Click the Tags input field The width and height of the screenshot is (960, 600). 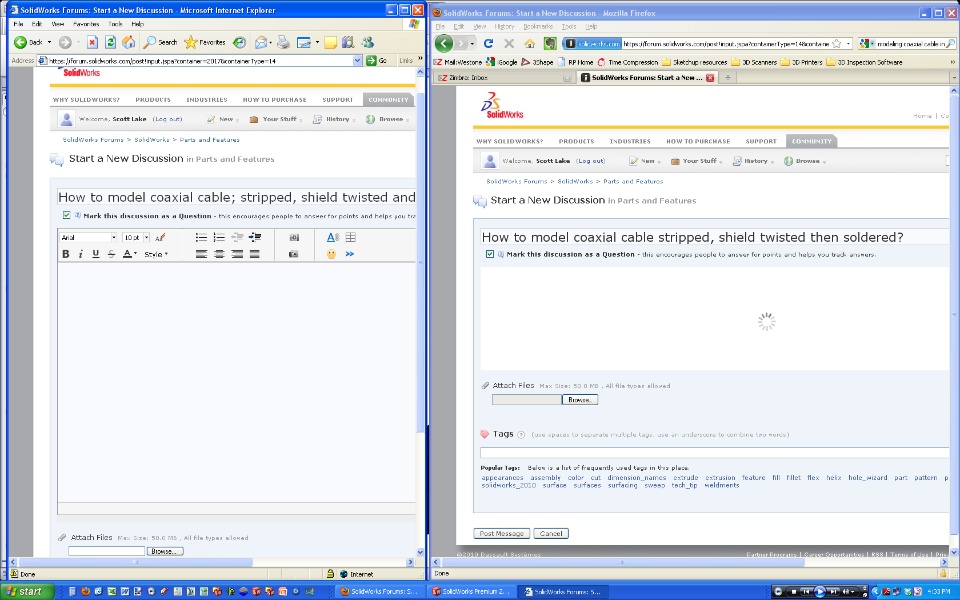[714, 453]
